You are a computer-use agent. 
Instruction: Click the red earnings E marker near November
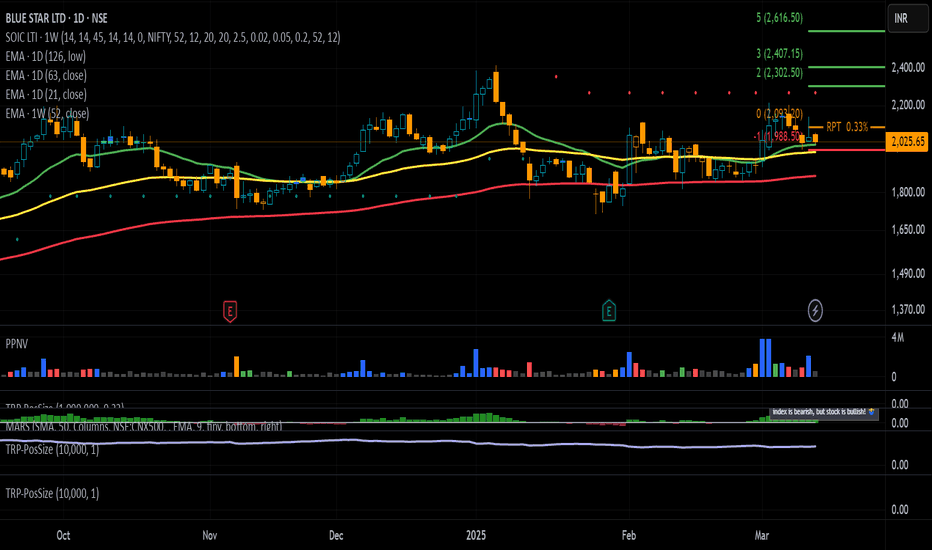(x=230, y=311)
